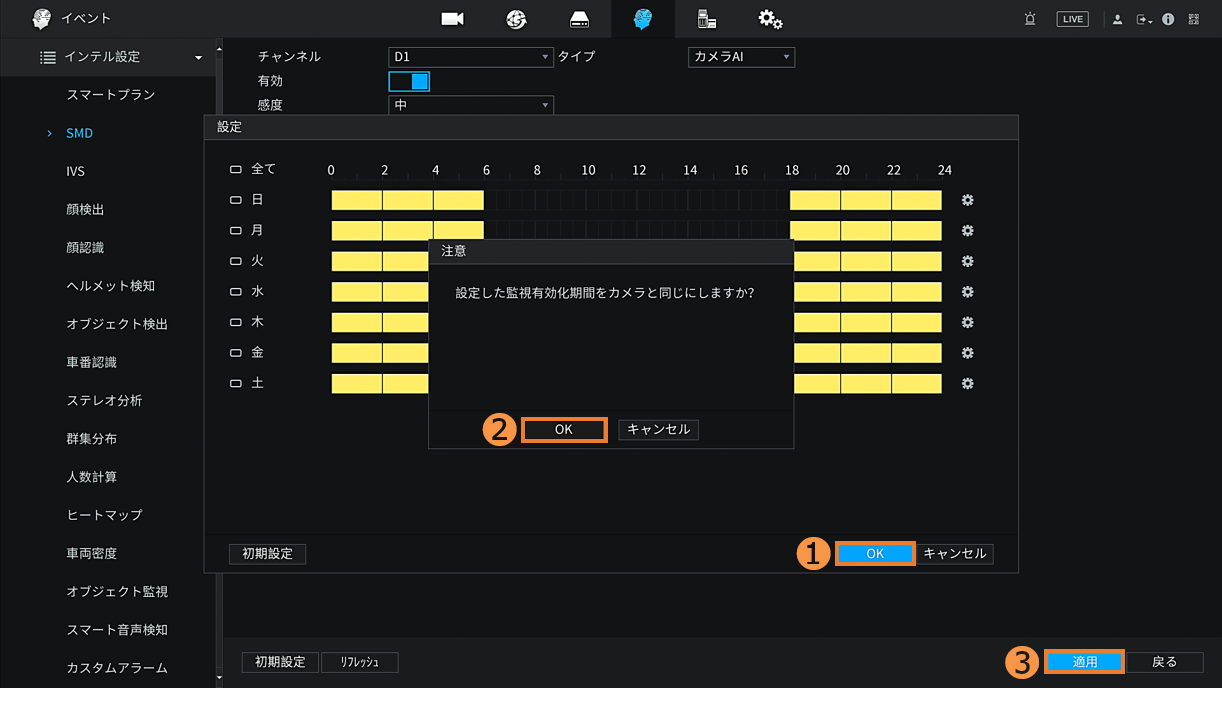Click OK in the 注意 dialog
Screen dimensions: 1222x712
point(564,429)
